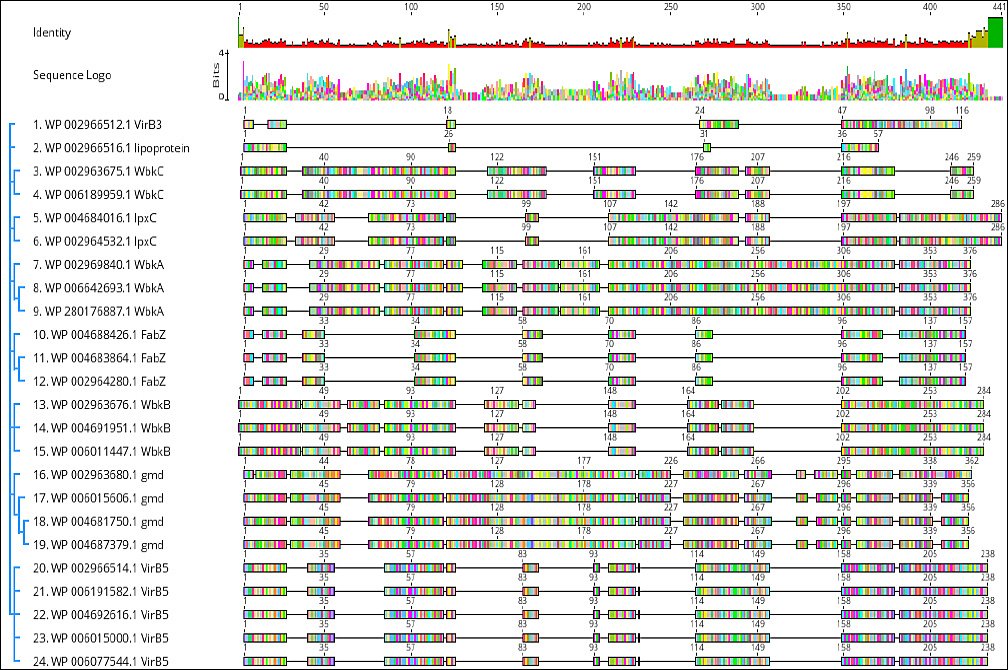Select the Identity track label
This screenshot has height=670, width=1008.
point(52,33)
